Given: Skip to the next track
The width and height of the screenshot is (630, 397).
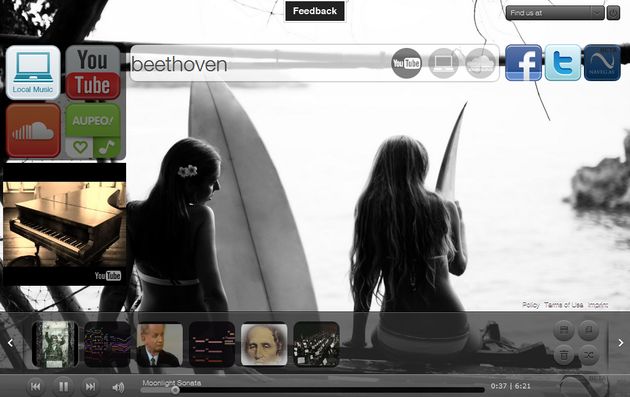Looking at the screenshot, I should [90, 387].
